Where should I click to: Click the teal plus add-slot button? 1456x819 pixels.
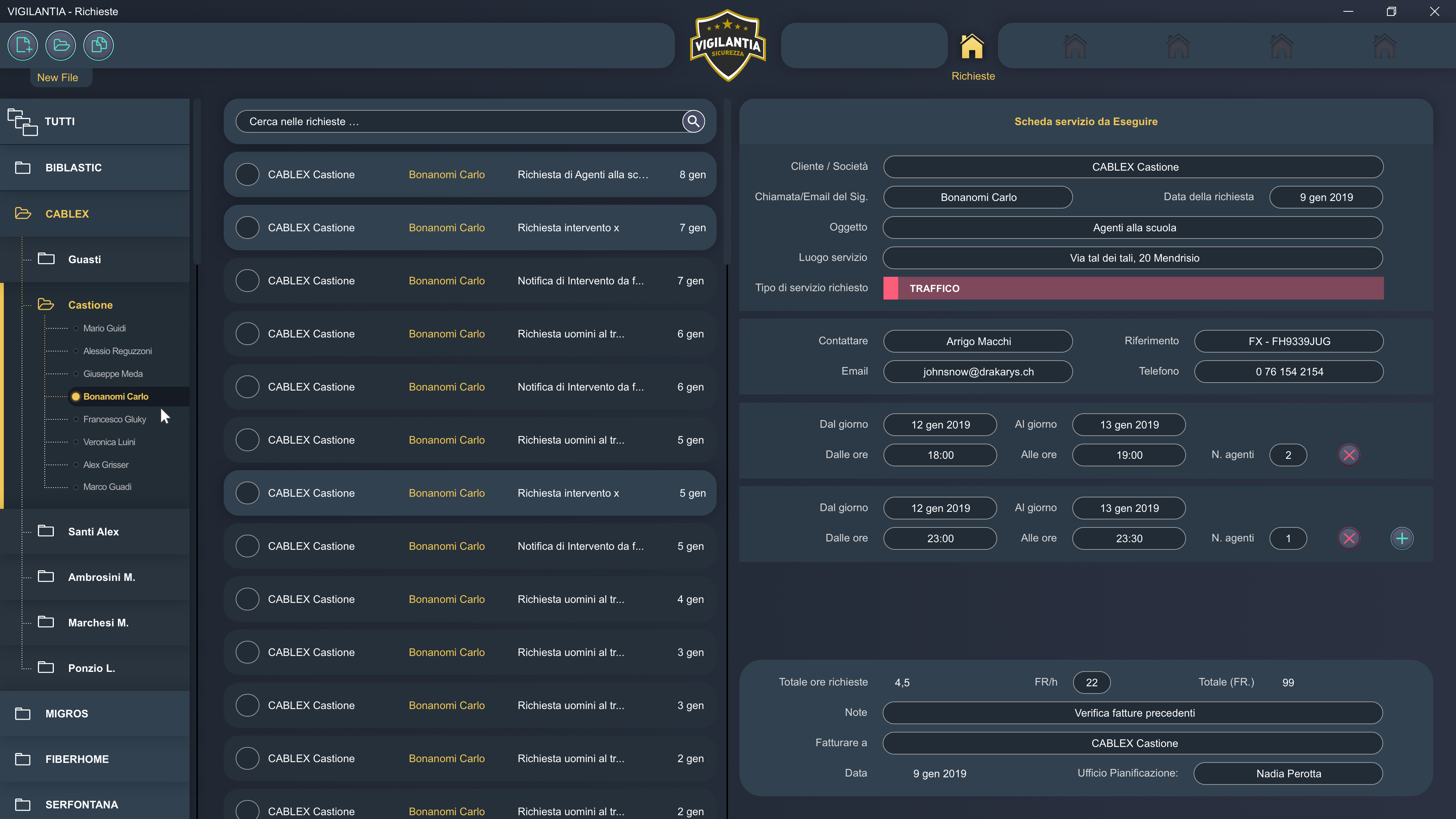pyautogui.click(x=1402, y=538)
